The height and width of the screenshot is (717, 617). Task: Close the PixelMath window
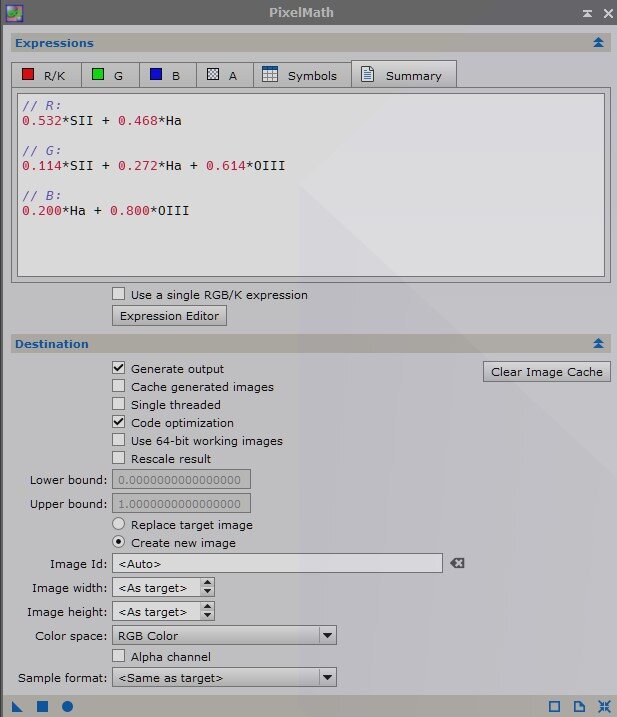coord(608,14)
